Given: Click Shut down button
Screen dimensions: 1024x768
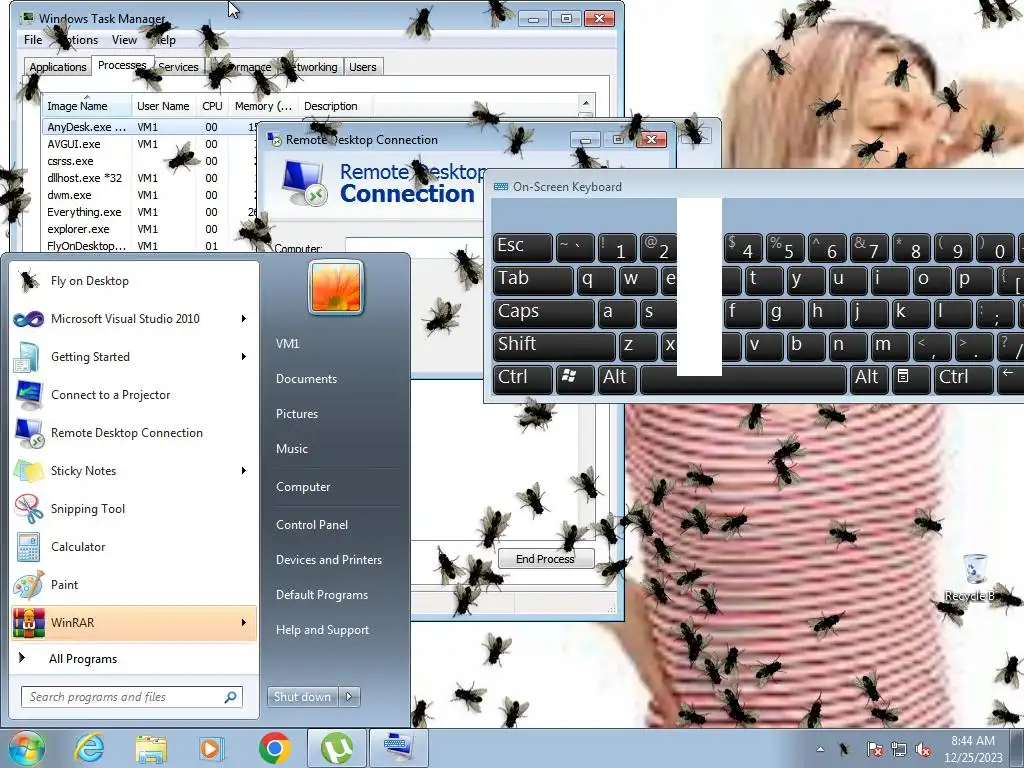Looking at the screenshot, I should pyautogui.click(x=302, y=697).
